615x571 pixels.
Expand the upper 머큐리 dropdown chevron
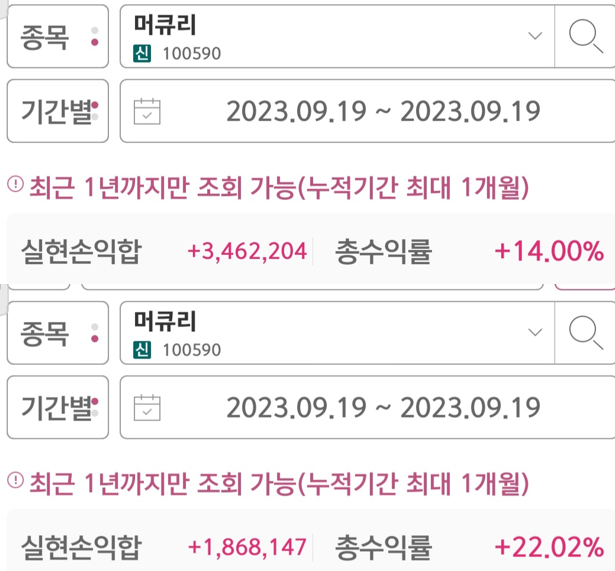535,36
